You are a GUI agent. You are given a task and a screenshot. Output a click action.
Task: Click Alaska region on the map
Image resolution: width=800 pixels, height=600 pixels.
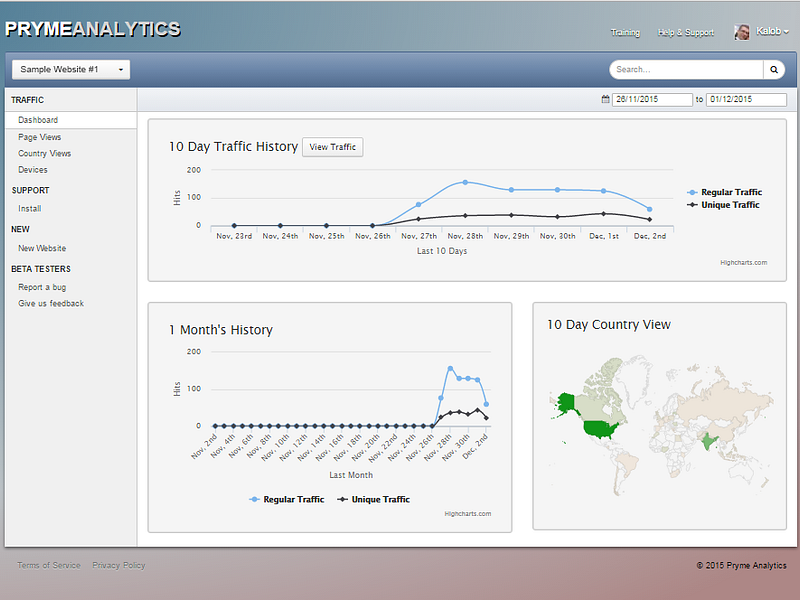(565, 403)
